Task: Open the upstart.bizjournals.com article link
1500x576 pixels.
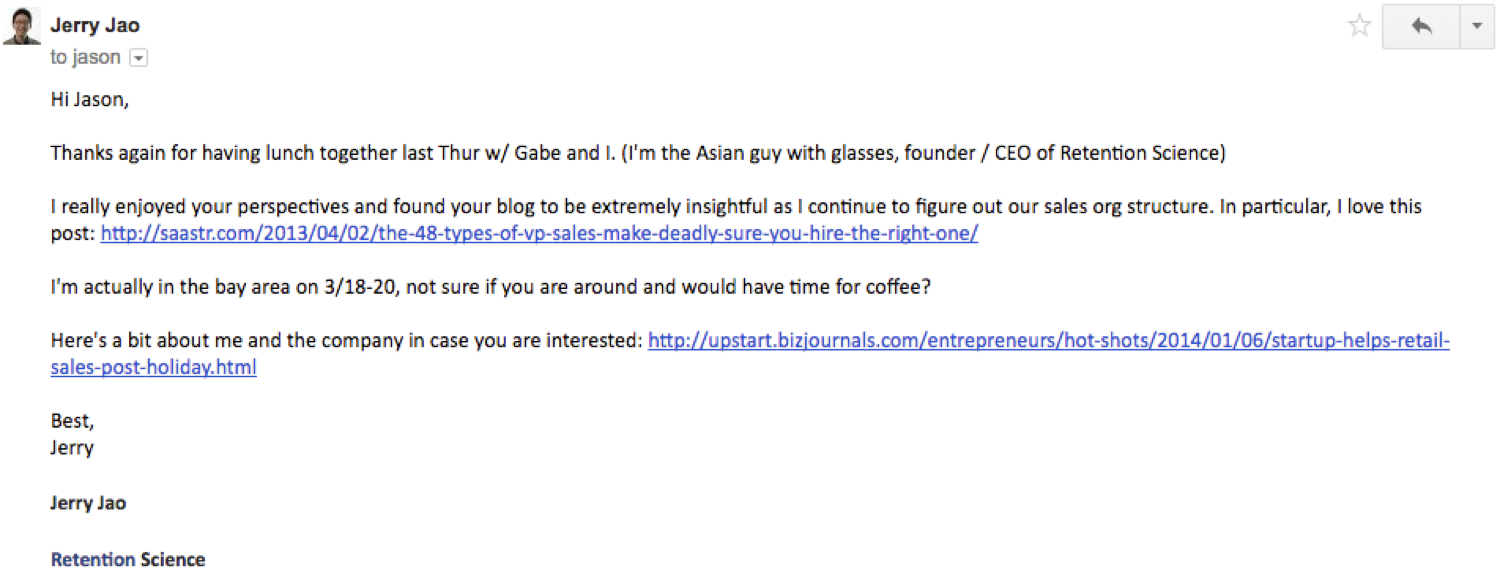Action: coord(1049,340)
